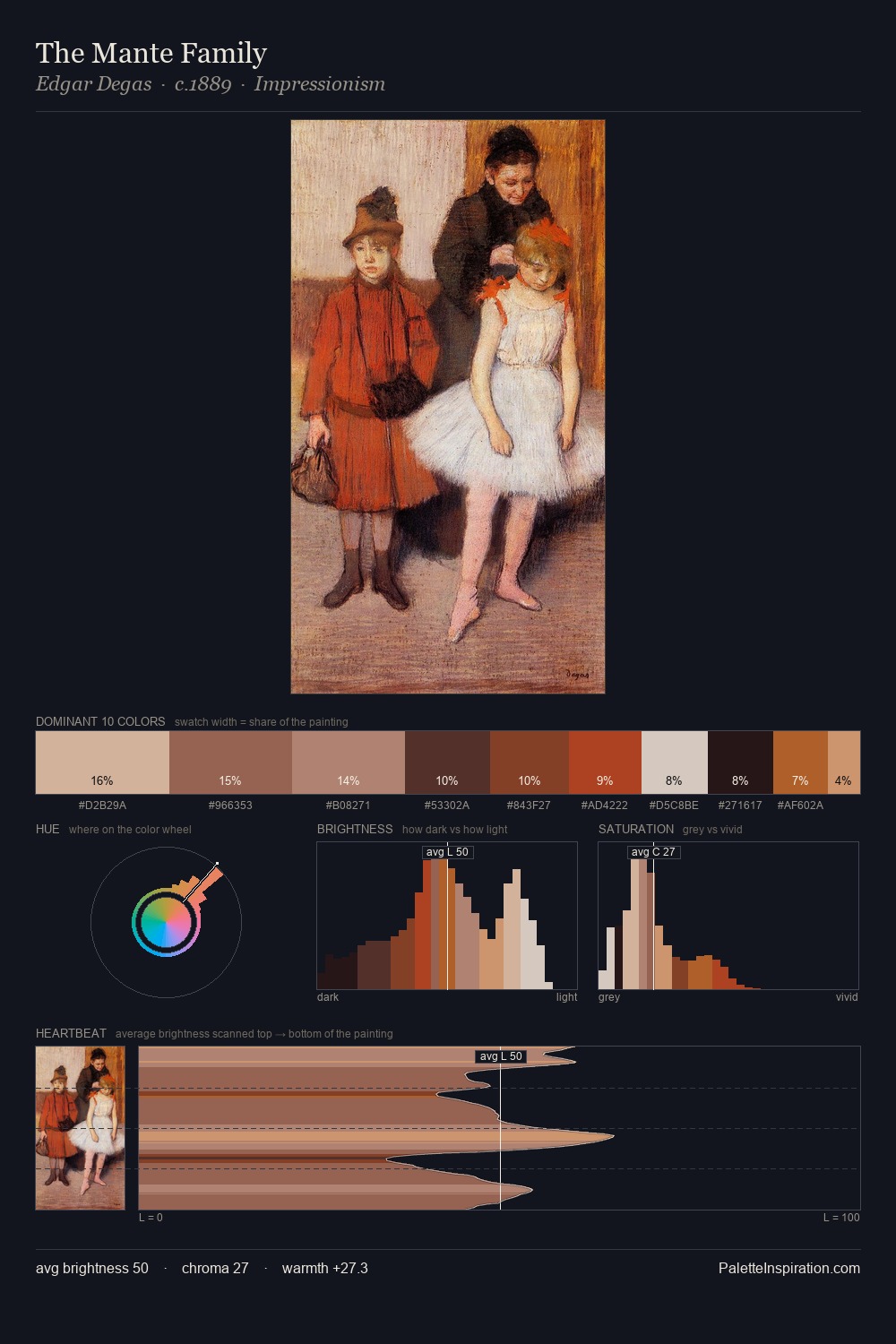Click hex label #D2B29A

pyautogui.click(x=102, y=806)
